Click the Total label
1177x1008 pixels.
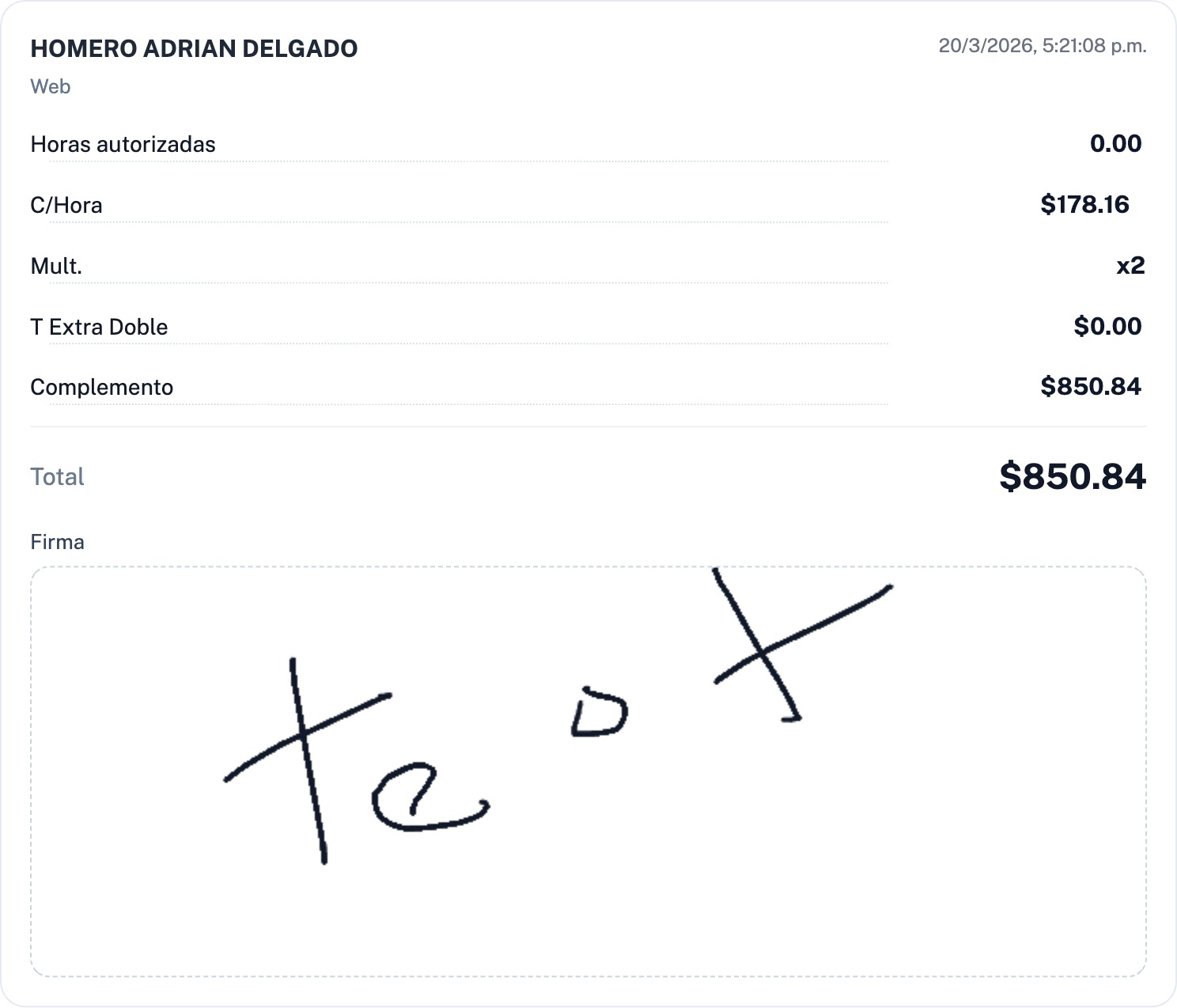[x=57, y=476]
